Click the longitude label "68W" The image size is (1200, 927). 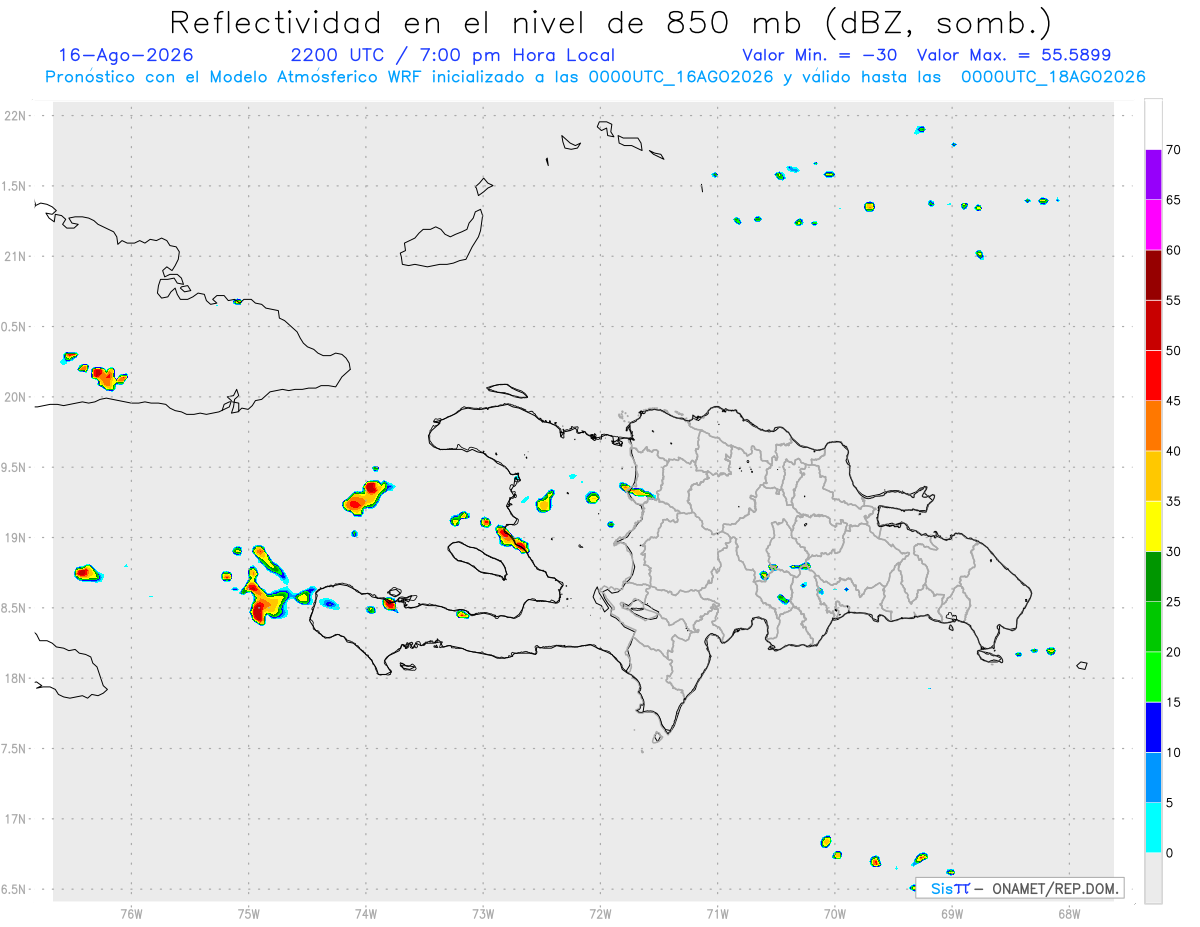tap(1068, 912)
